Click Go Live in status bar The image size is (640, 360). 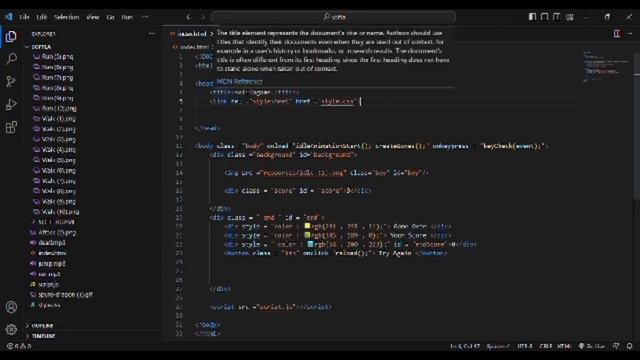click(592, 346)
